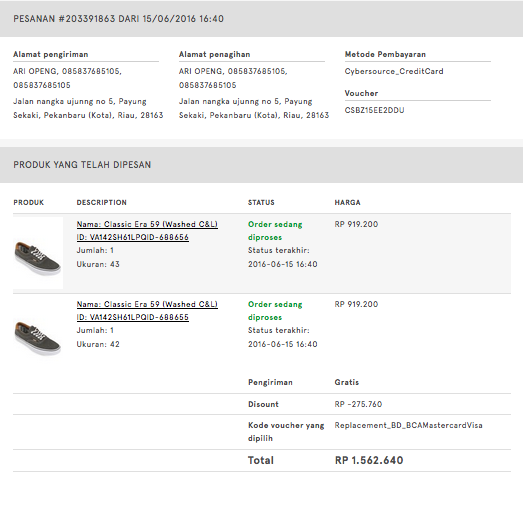Open product ID VA142SH61LPQID-688655 link
This screenshot has height=510, width=523.
pos(133,317)
